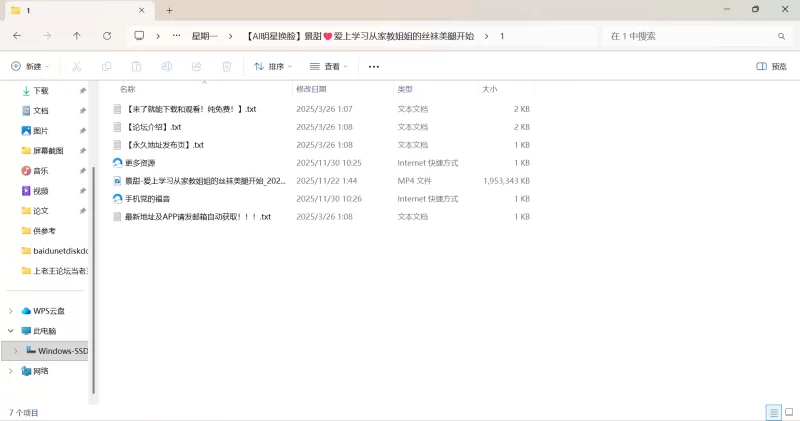Open the 排序 sort dropdown
The image size is (800, 421).
(x=273, y=67)
